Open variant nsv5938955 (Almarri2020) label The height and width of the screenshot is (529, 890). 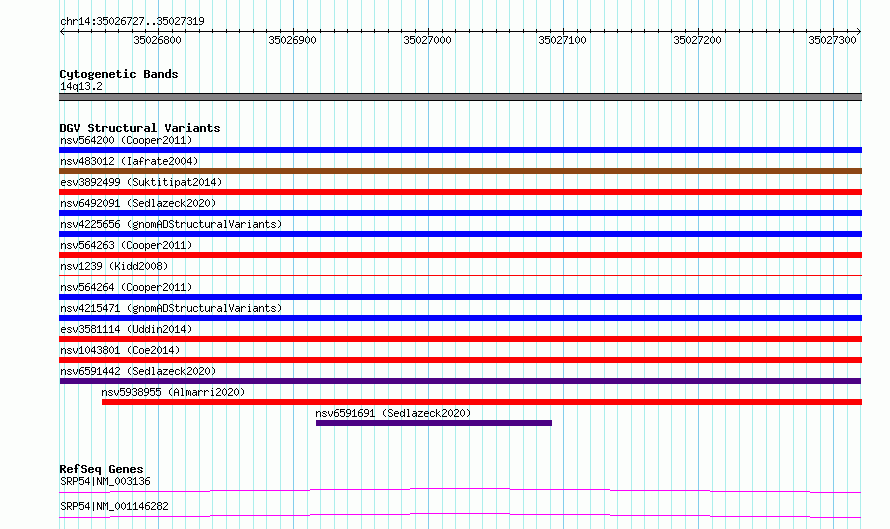point(173,392)
